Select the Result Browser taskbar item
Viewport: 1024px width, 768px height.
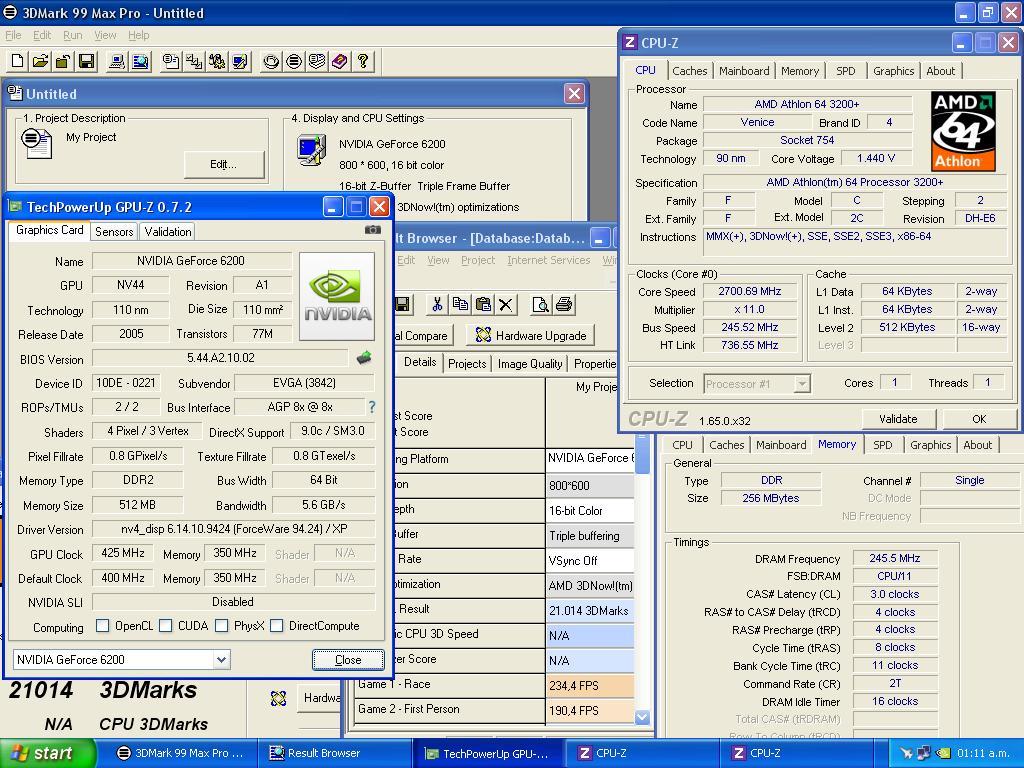(334, 753)
